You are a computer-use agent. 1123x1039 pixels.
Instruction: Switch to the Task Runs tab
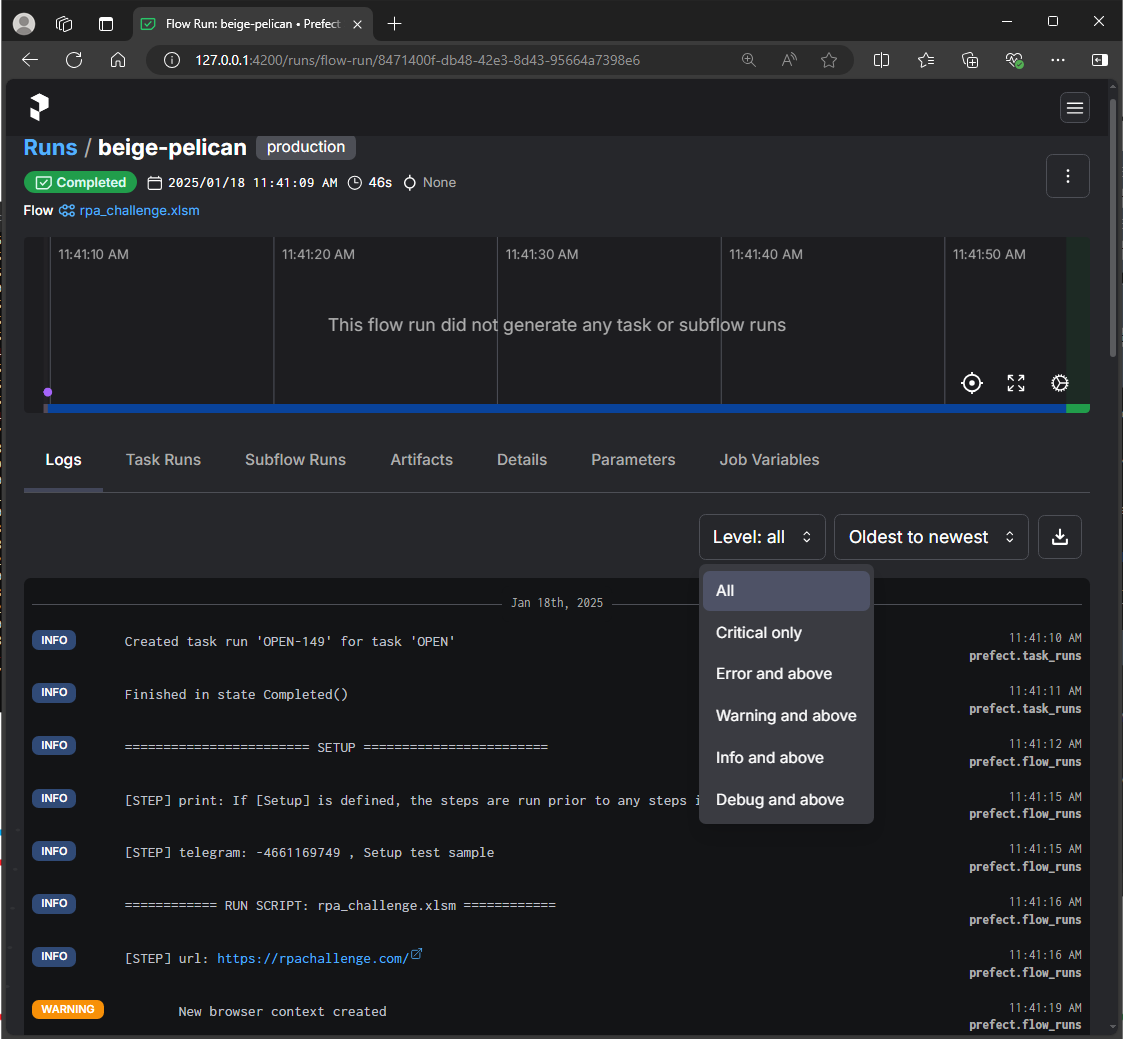pyautogui.click(x=163, y=460)
